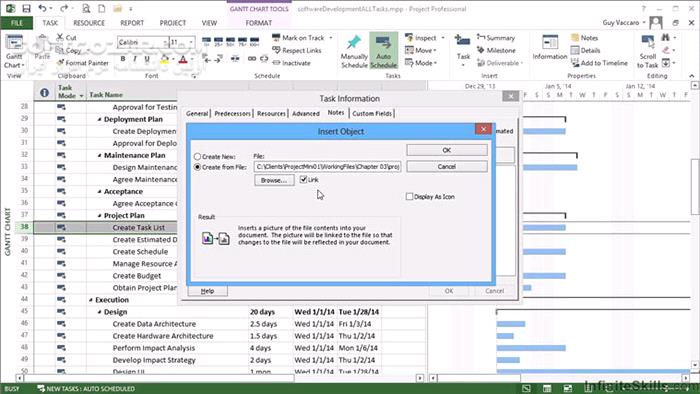Image resolution: width=700 pixels, height=394 pixels.
Task: Click Cancel in Insert Object dialog
Action: [446, 166]
